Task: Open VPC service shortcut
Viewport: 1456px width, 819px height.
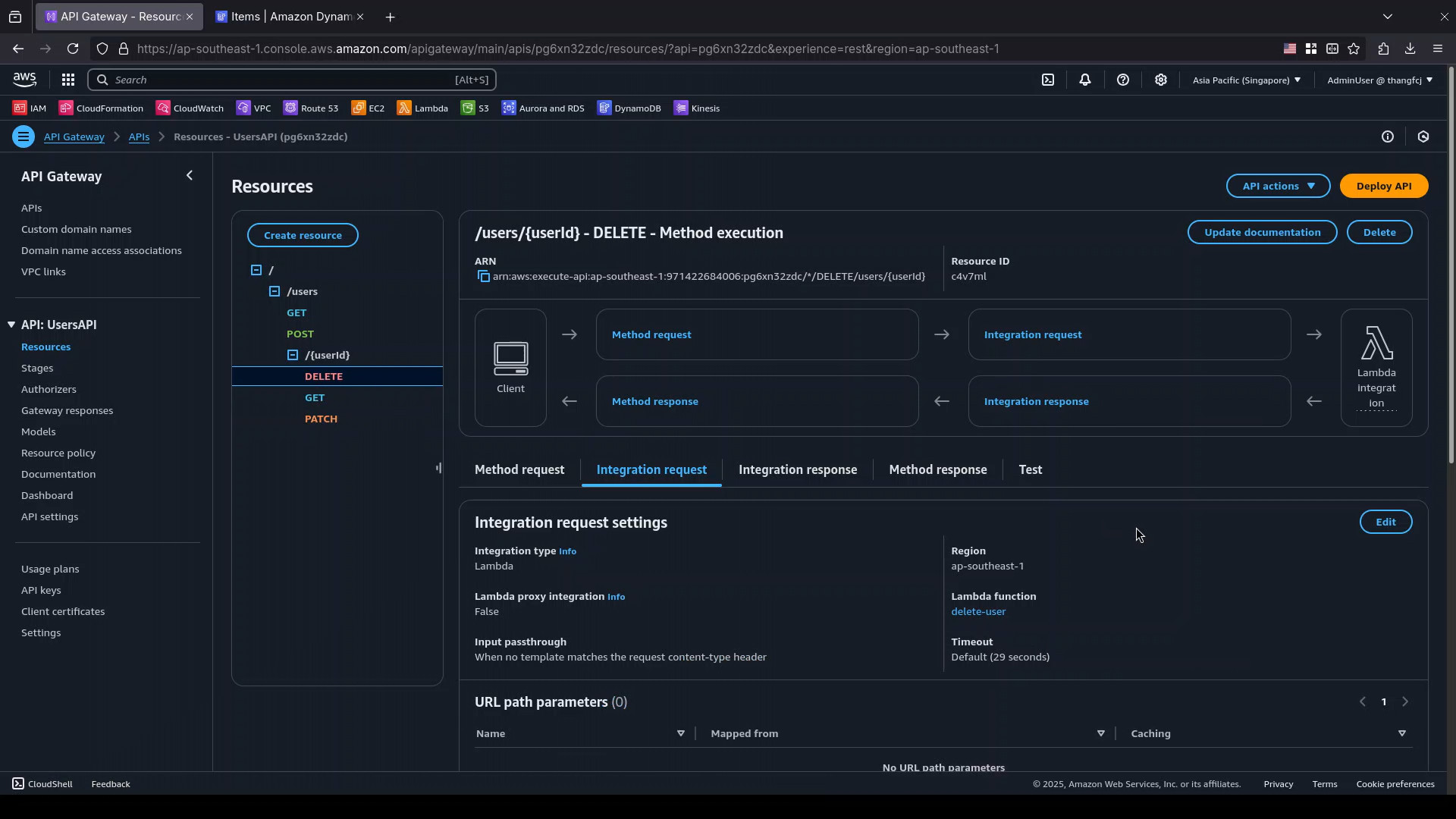Action: click(254, 108)
